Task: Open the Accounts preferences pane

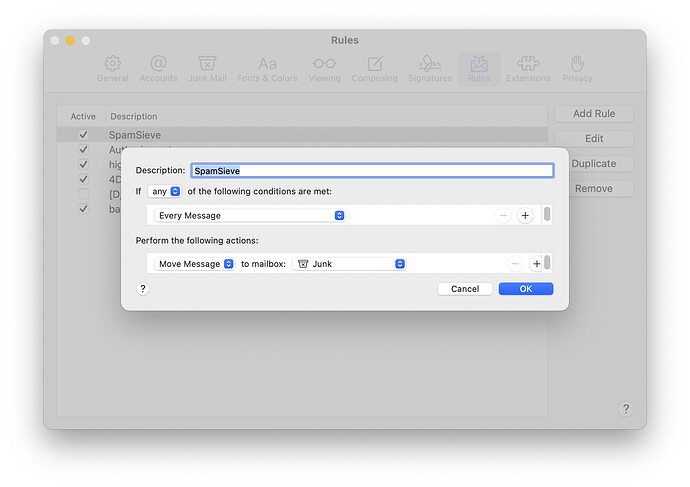Action: pos(158,69)
